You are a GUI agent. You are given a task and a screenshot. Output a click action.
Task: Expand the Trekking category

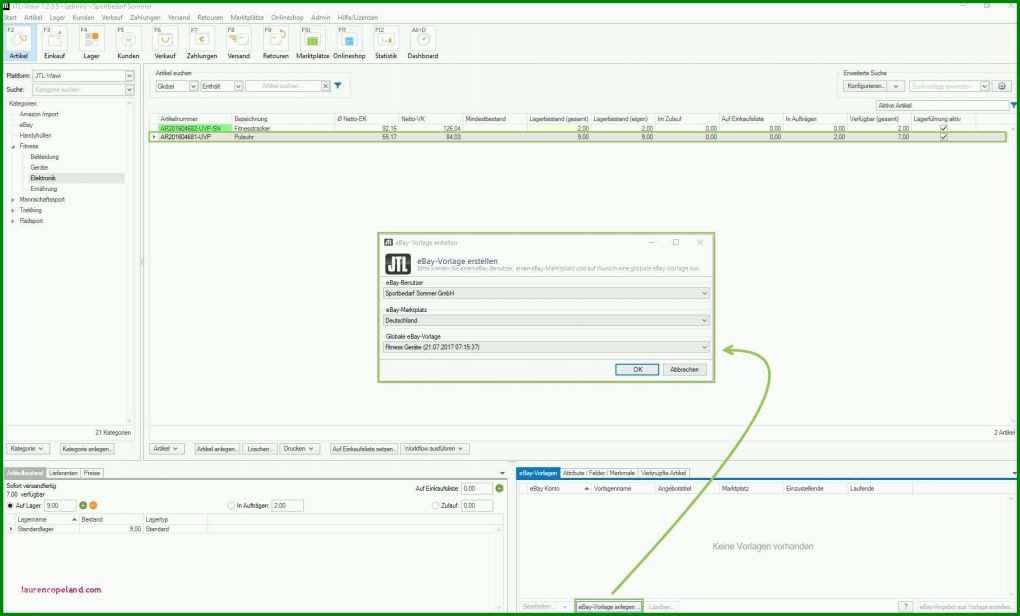[12, 210]
